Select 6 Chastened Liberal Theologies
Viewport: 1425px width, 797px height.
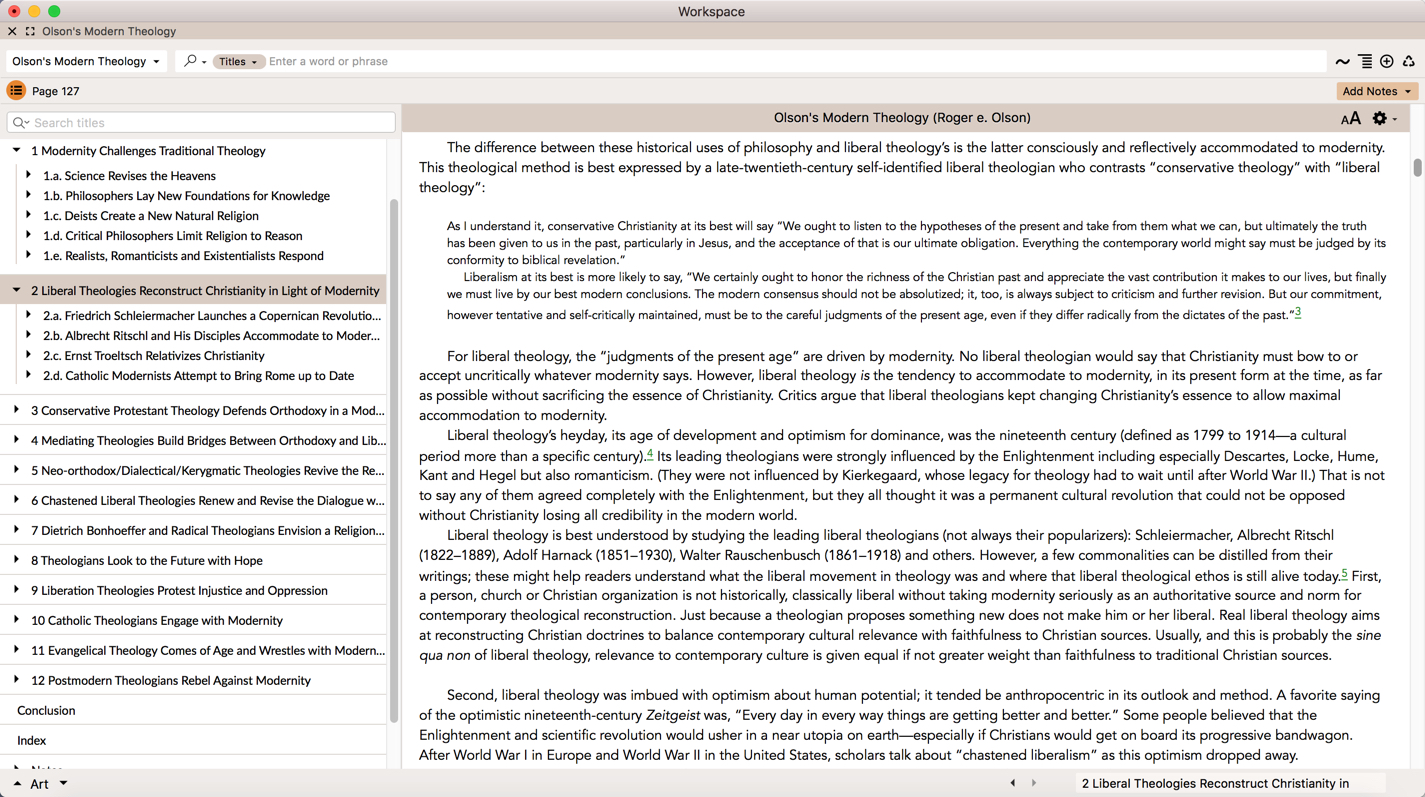coord(207,500)
